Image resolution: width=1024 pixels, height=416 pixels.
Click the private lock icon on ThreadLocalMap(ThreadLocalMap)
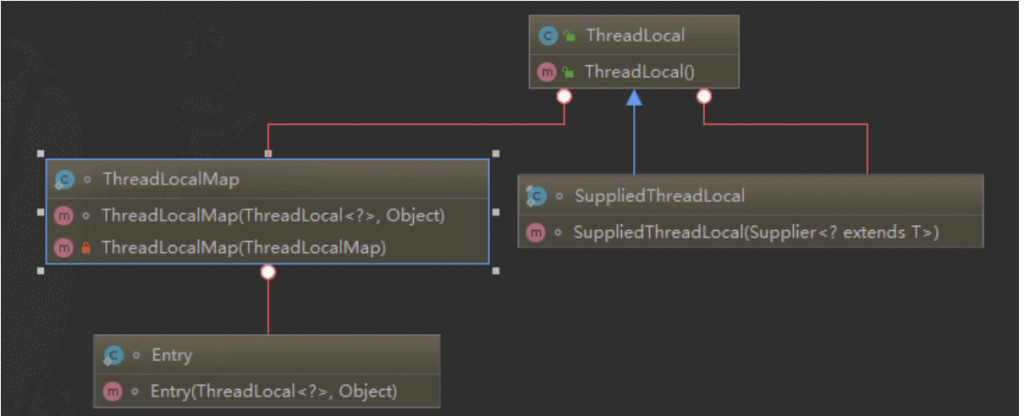pyautogui.click(x=87, y=246)
